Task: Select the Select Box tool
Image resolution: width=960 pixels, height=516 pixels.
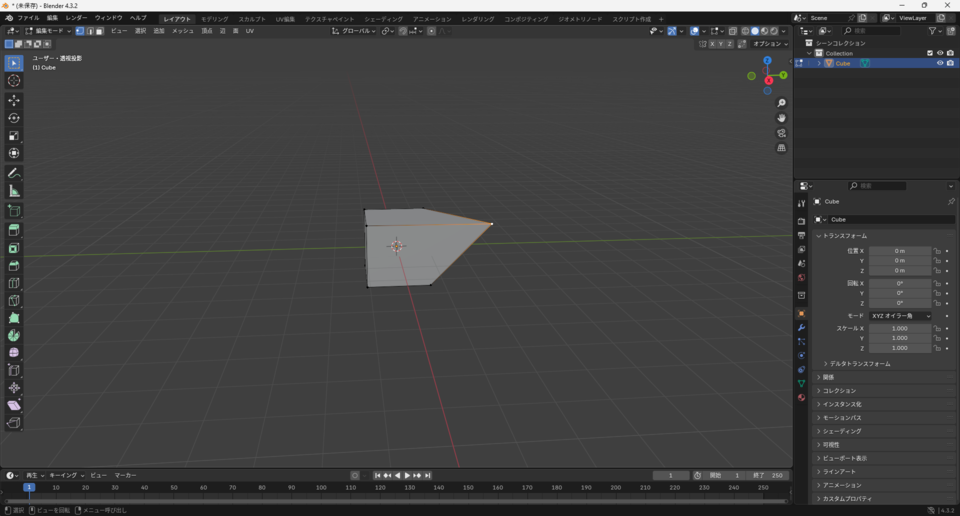Action: pyautogui.click(x=14, y=63)
